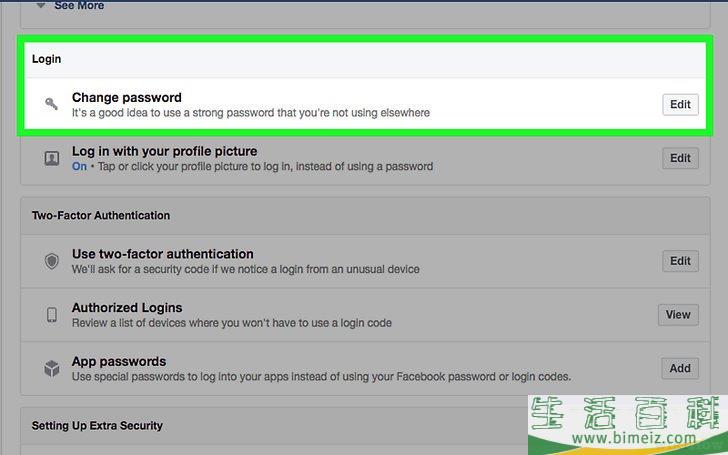
Task: Click the Setting Up Extra Security section header
Action: (x=97, y=426)
